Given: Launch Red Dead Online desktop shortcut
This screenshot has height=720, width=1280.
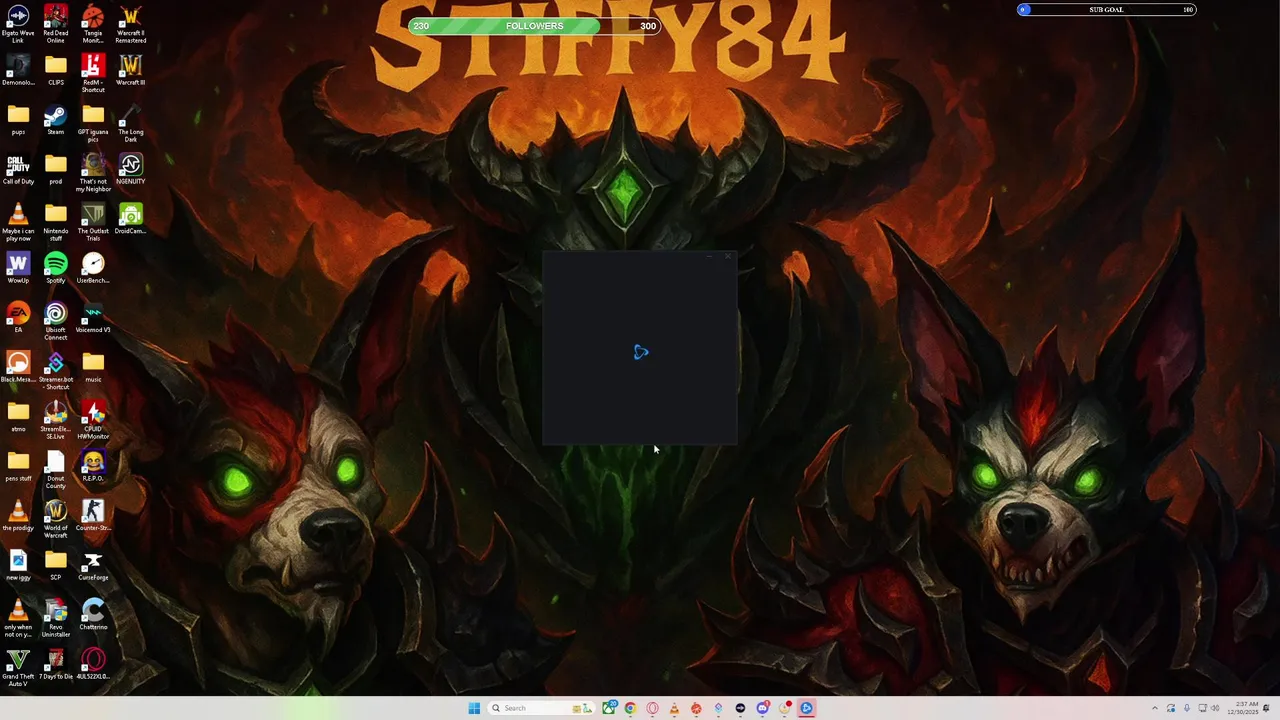Looking at the screenshot, I should [x=56, y=24].
